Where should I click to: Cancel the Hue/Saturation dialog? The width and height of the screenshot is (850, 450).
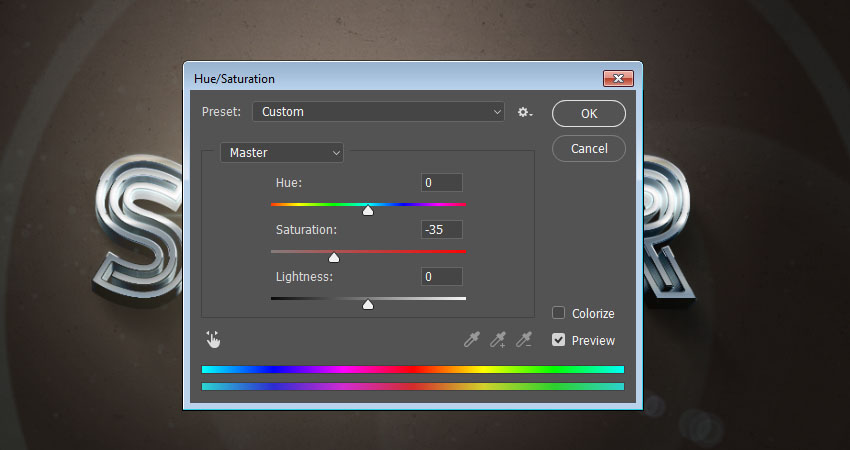tap(589, 149)
